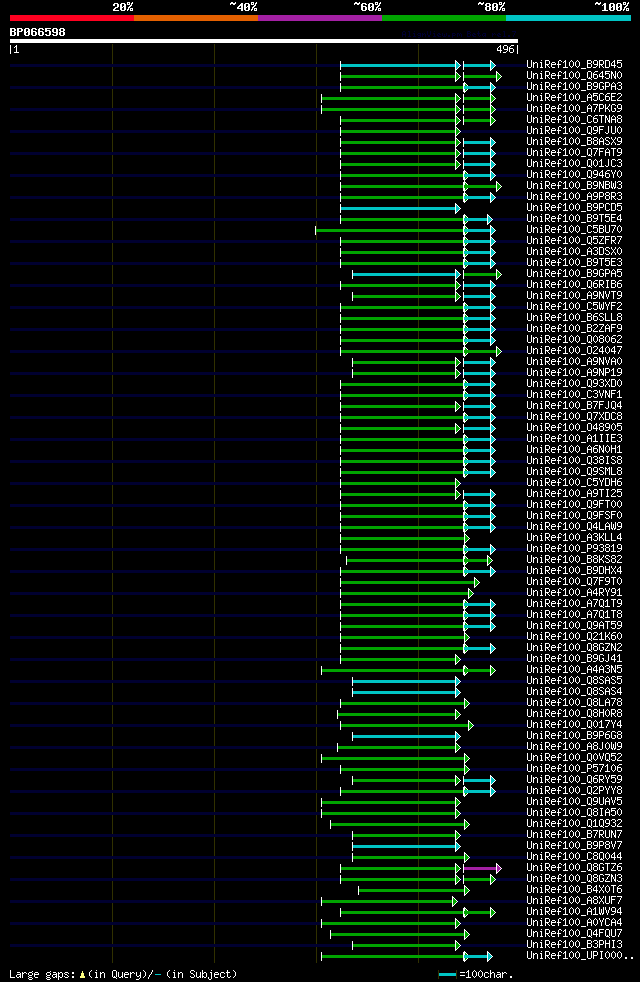Open hit UniRef100_B9GPA5
Image resolution: width=640 pixels, height=982 pixels.
tap(574, 274)
